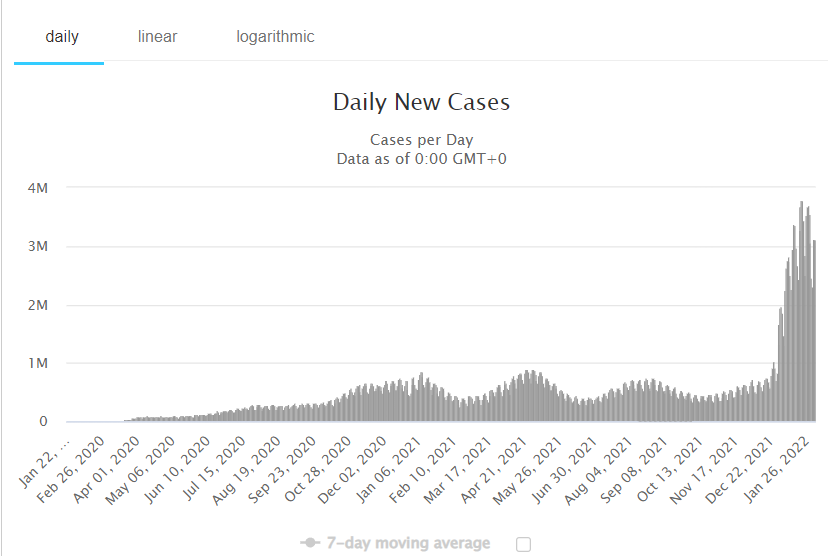Viewport: 838px width, 556px height.
Task: Click the Daily New Cases chart title
Action: pyautogui.click(x=421, y=102)
